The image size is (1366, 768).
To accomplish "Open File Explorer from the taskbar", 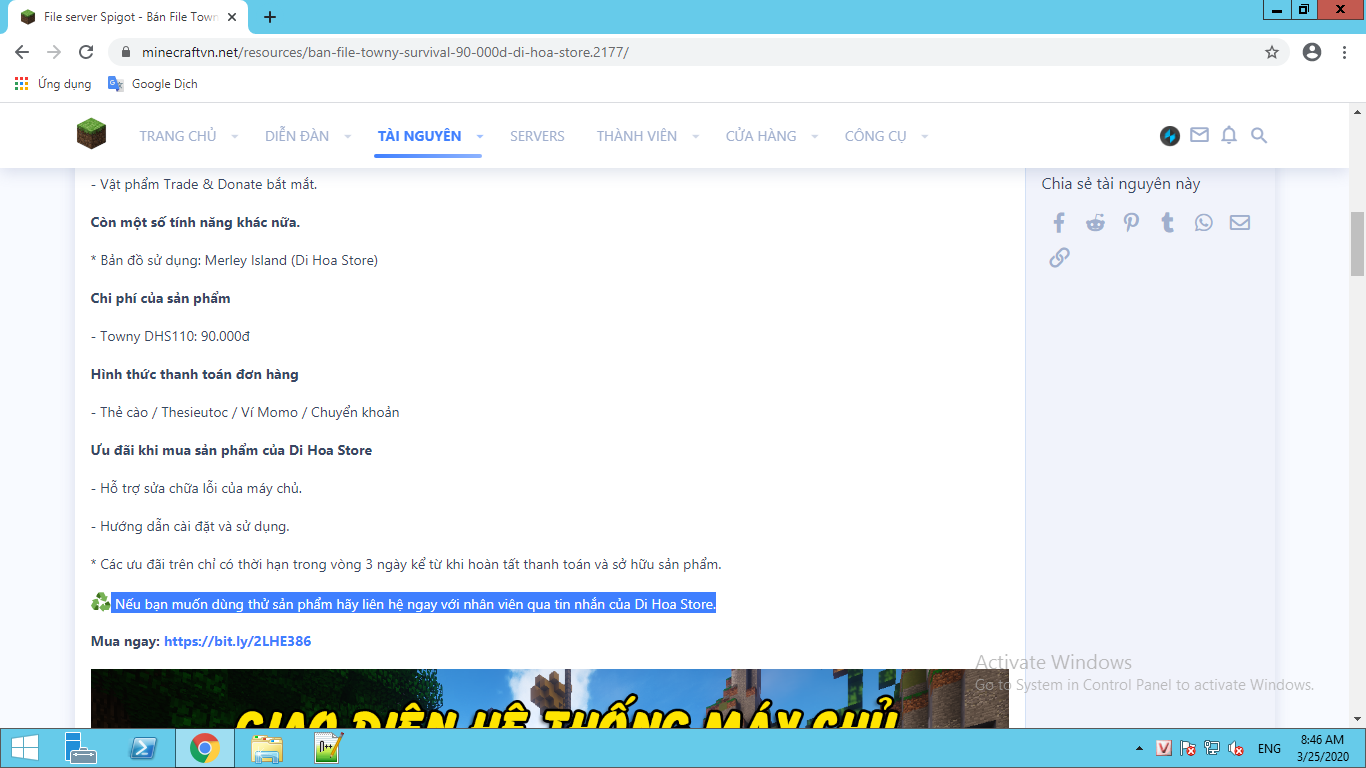I will [267, 748].
